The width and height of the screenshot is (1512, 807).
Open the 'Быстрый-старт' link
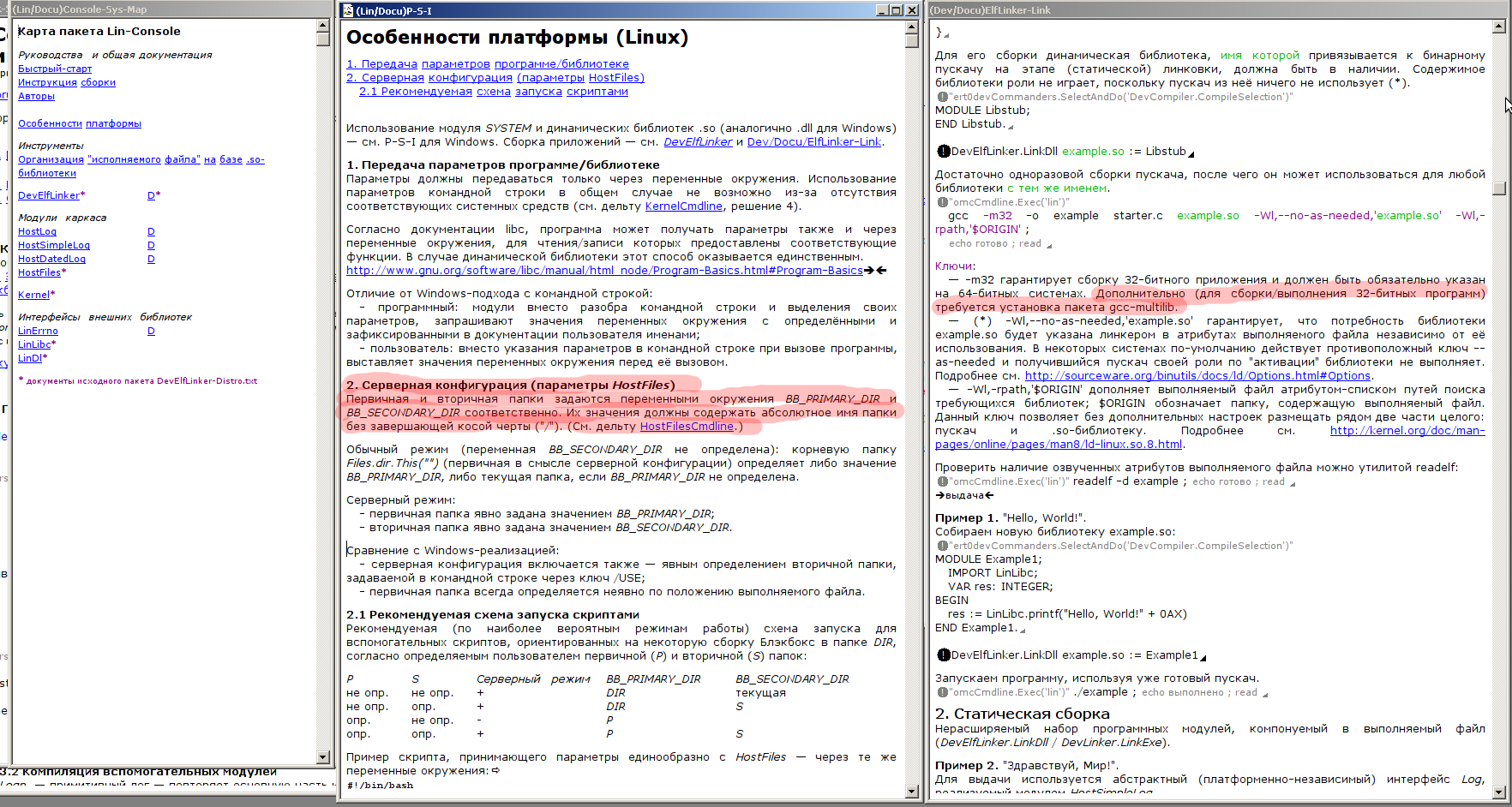click(x=55, y=69)
